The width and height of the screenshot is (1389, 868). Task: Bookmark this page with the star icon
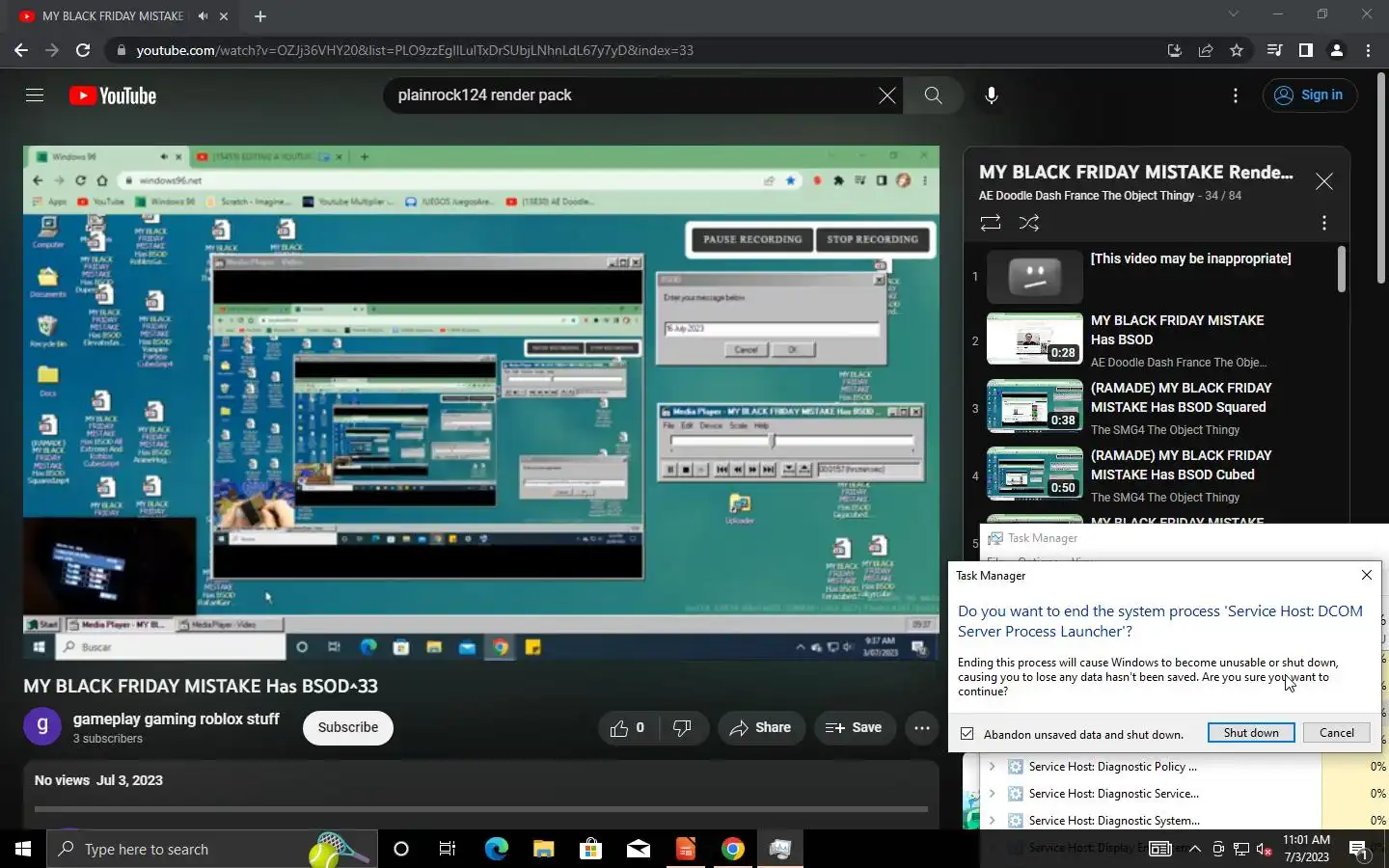coord(1237,50)
